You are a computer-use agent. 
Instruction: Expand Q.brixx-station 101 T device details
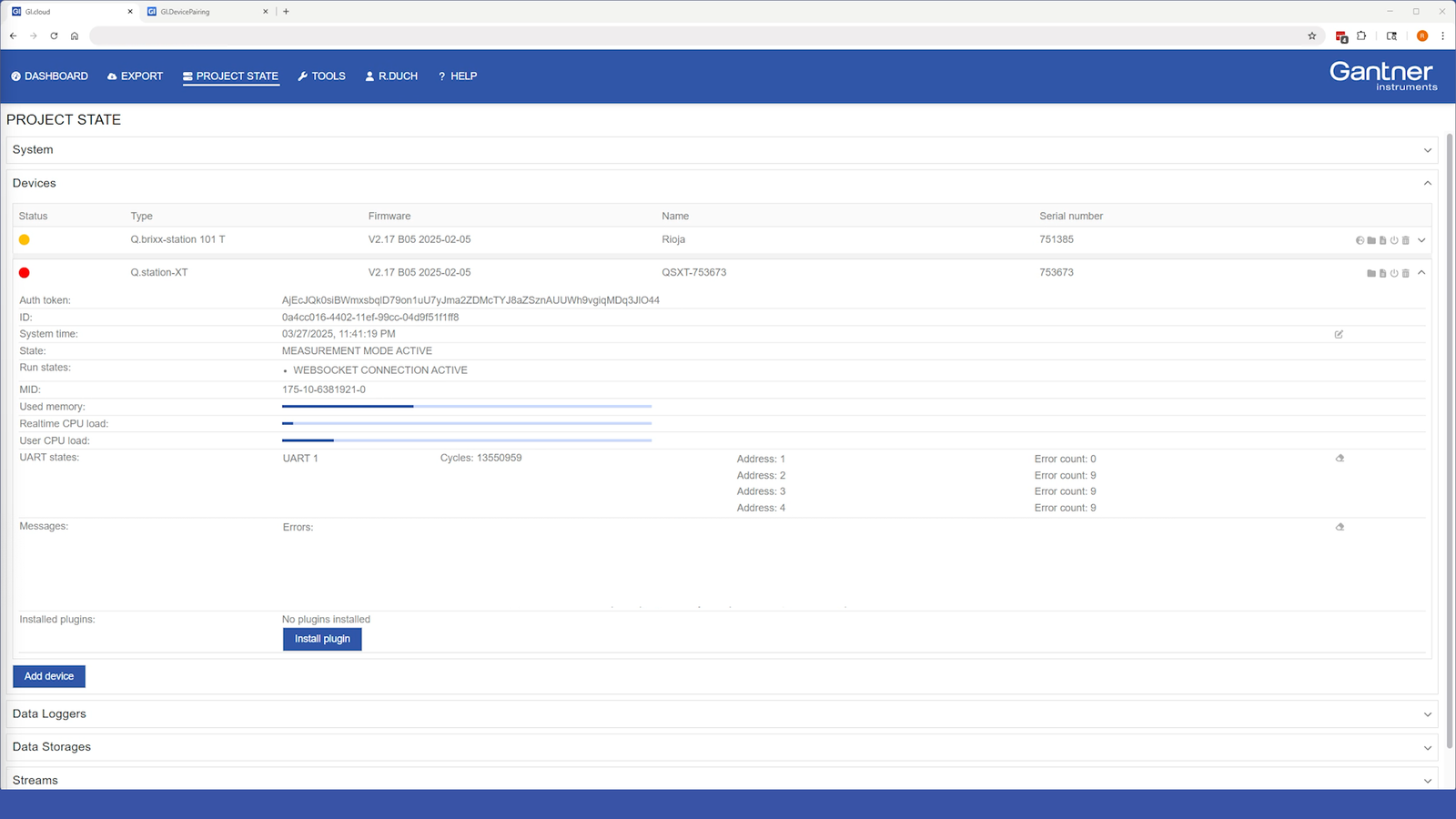[1421, 240]
